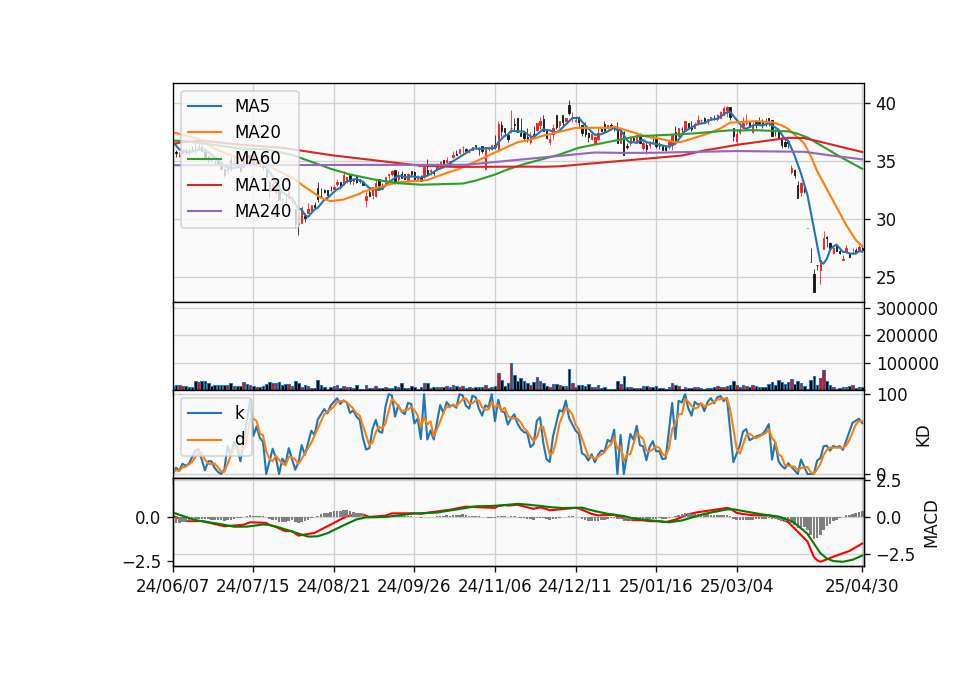
Task: Click volume axis tick 200000
Action: pyautogui.click(x=907, y=336)
